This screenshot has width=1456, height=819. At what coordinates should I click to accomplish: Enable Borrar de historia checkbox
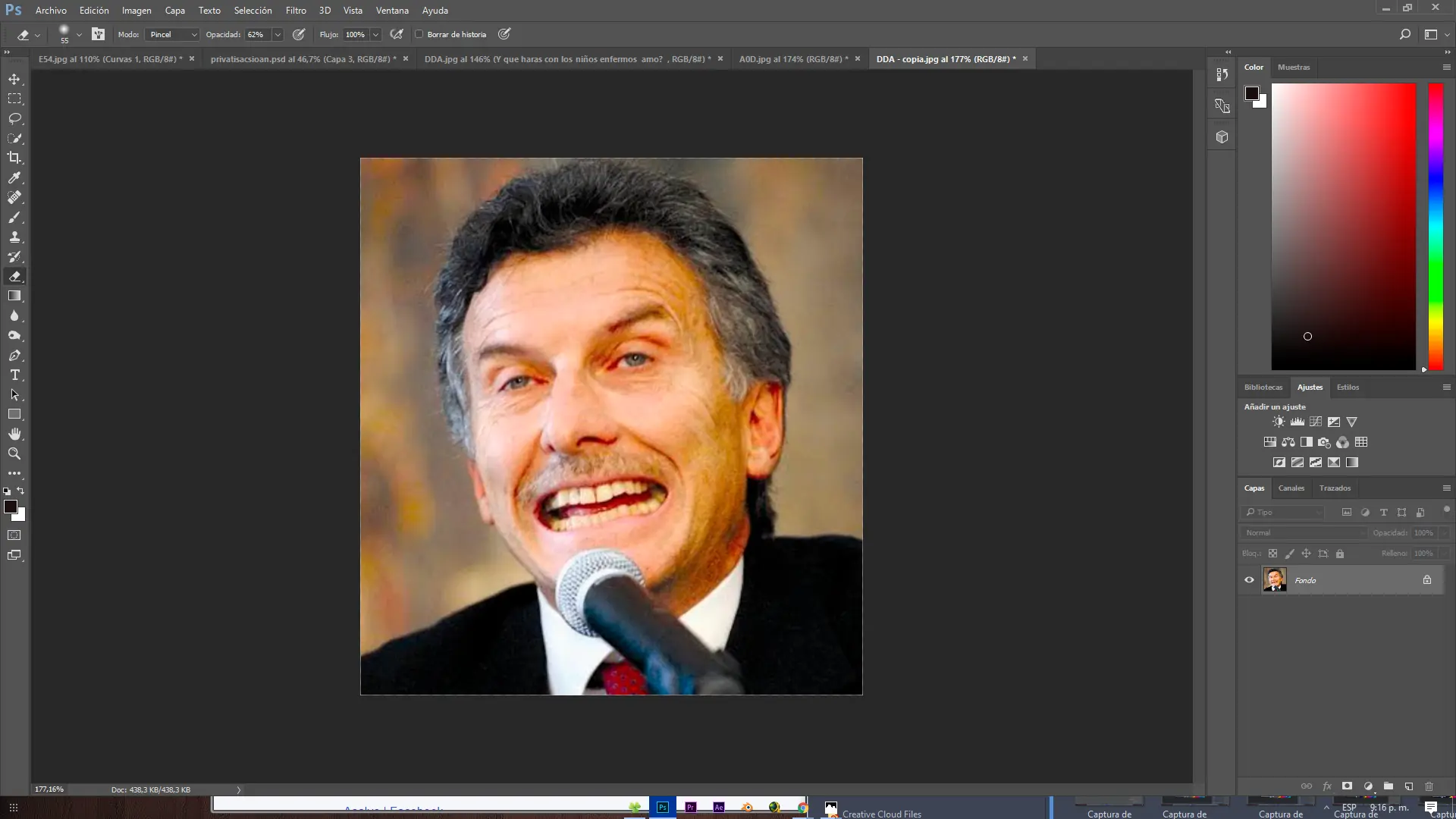(419, 34)
